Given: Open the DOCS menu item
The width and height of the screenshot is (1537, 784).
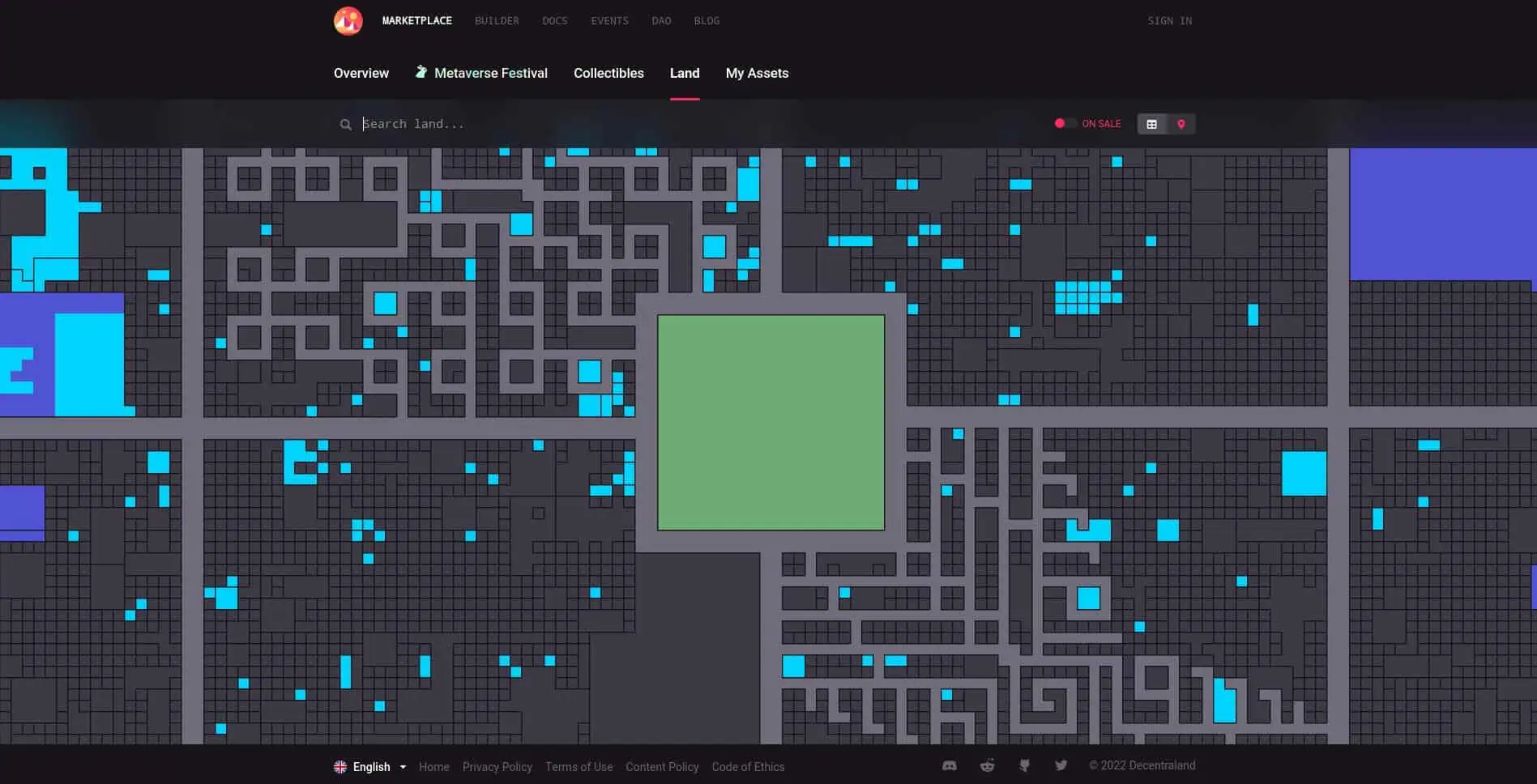Looking at the screenshot, I should tap(555, 20).
